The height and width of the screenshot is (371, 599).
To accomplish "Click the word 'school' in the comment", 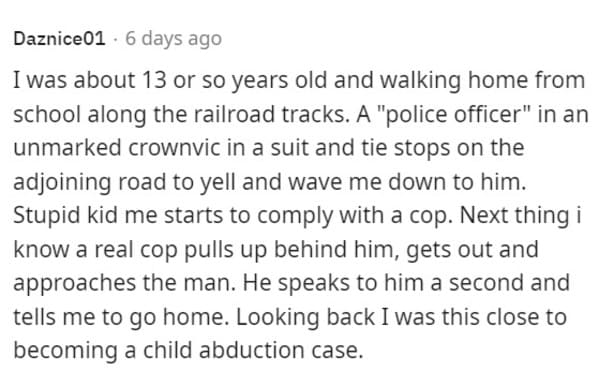I will tap(47, 114).
